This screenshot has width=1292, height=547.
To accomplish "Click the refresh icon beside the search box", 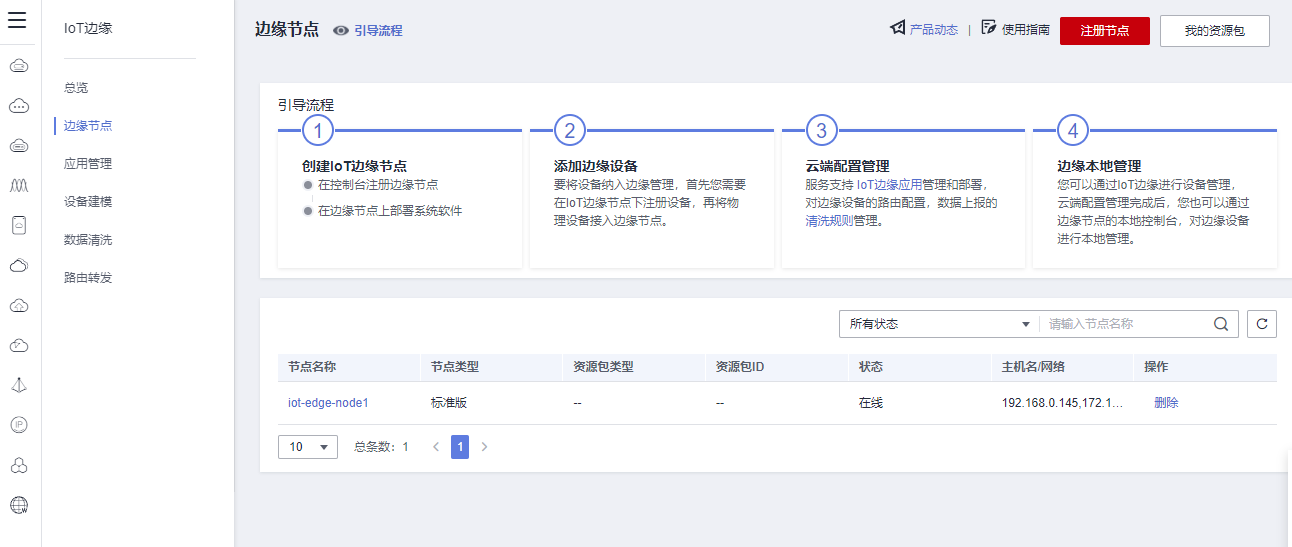I will [1262, 324].
